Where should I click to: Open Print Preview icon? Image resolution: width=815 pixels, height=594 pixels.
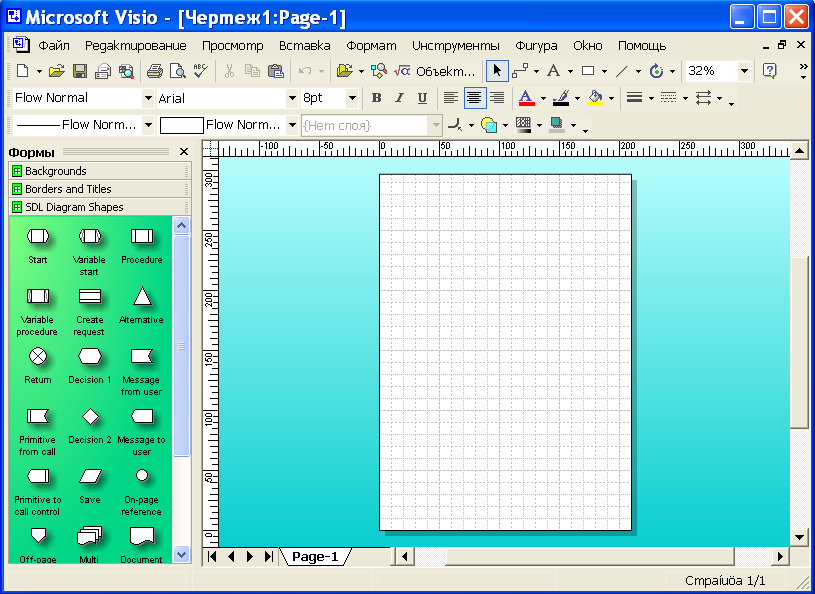click(x=178, y=71)
